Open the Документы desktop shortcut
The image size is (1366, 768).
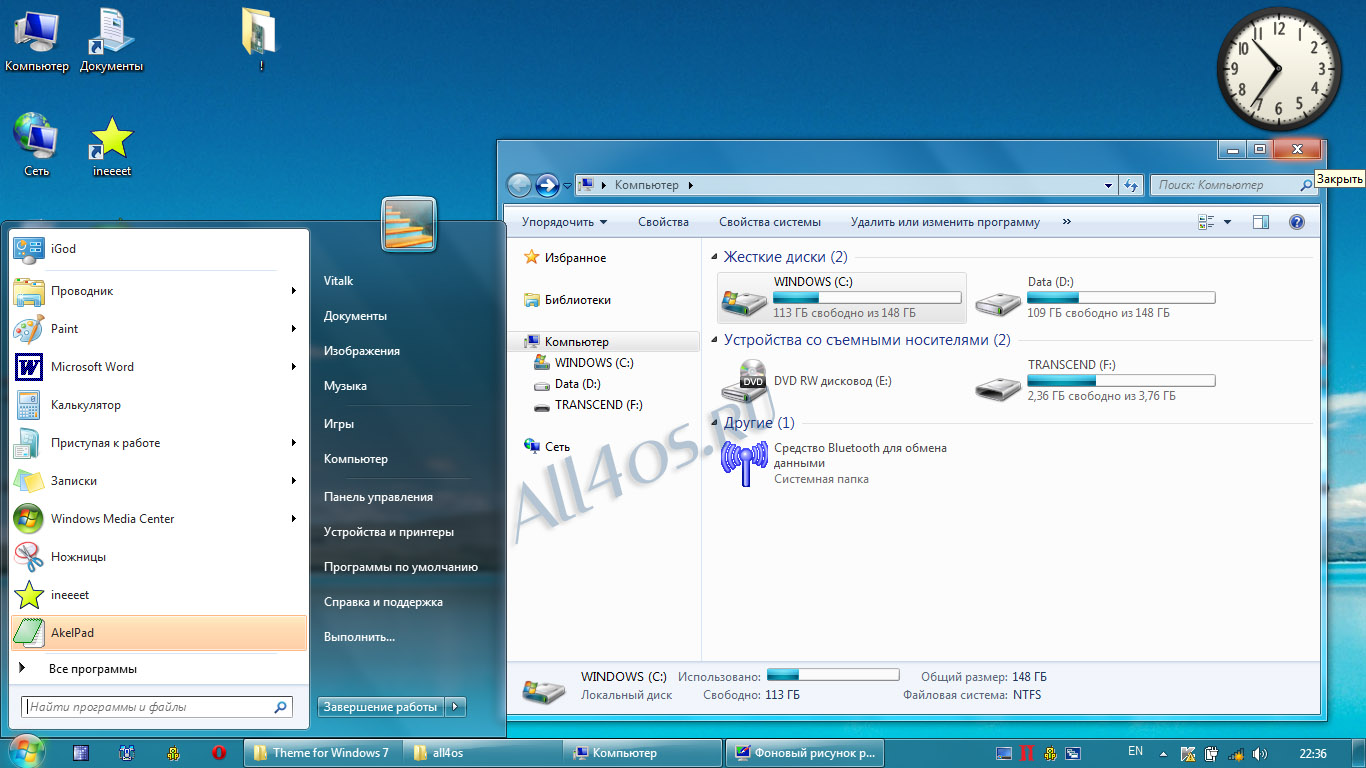112,40
